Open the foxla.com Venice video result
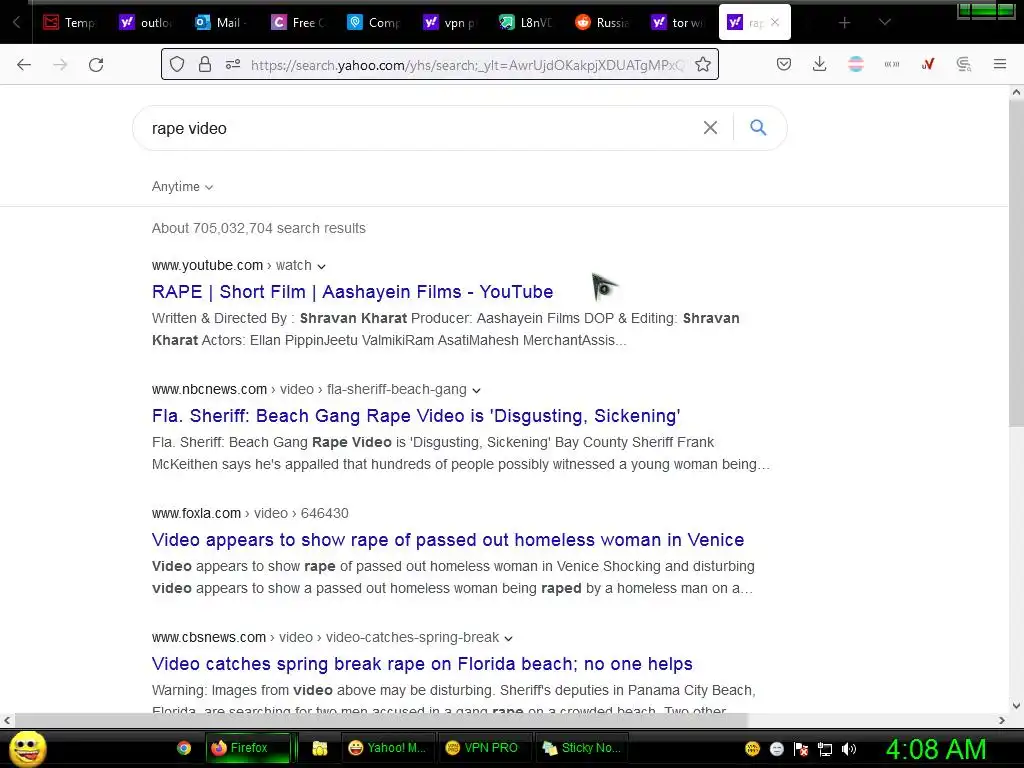 448,539
